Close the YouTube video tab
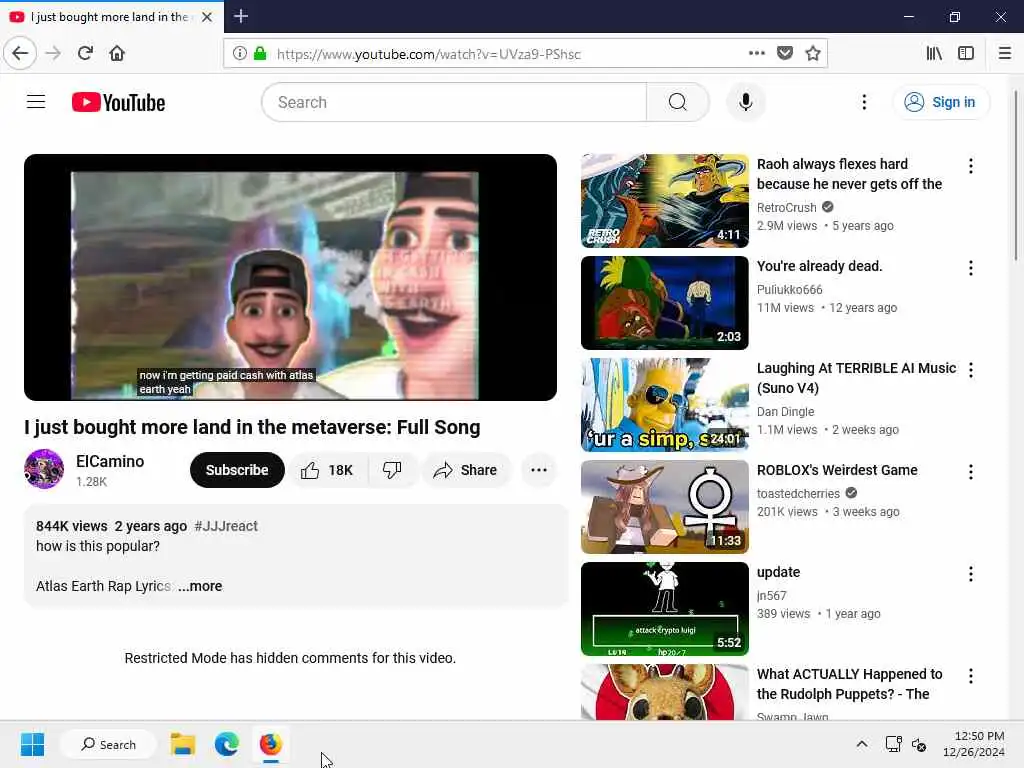1024x768 pixels. (207, 17)
